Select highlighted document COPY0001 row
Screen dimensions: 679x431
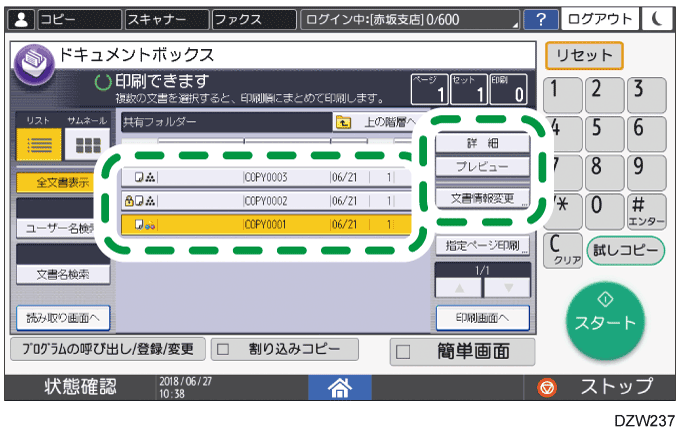pyautogui.click(x=266, y=224)
